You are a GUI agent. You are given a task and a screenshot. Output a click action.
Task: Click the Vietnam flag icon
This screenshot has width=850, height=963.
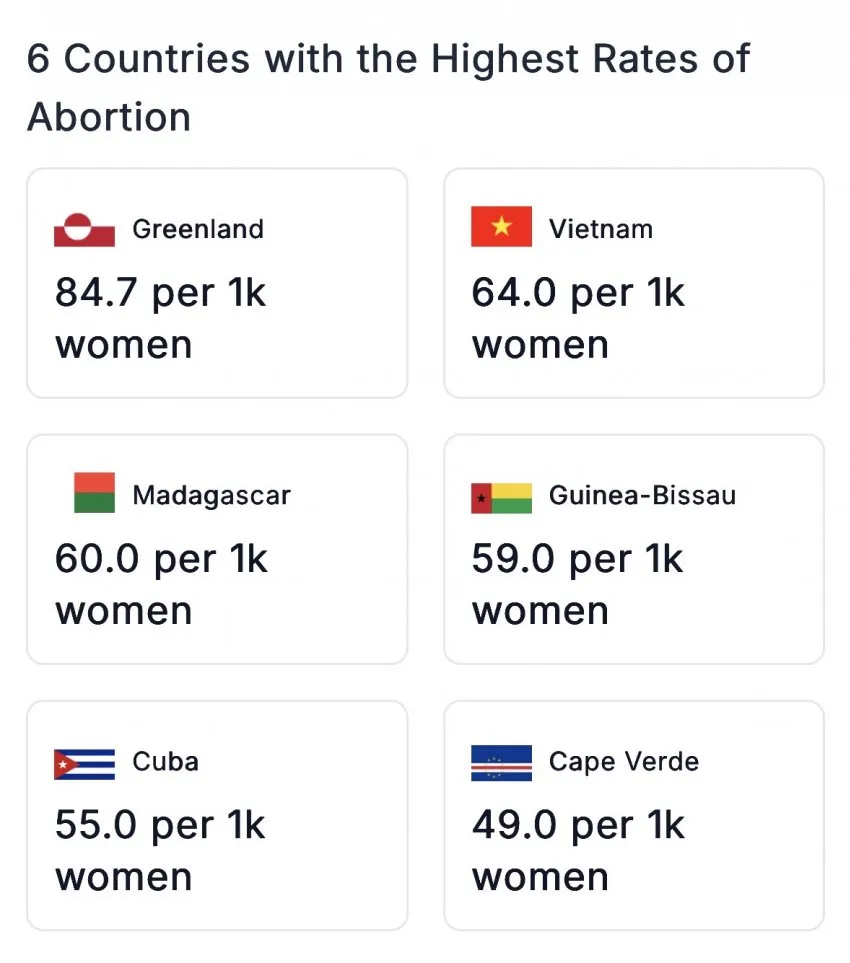[501, 227]
